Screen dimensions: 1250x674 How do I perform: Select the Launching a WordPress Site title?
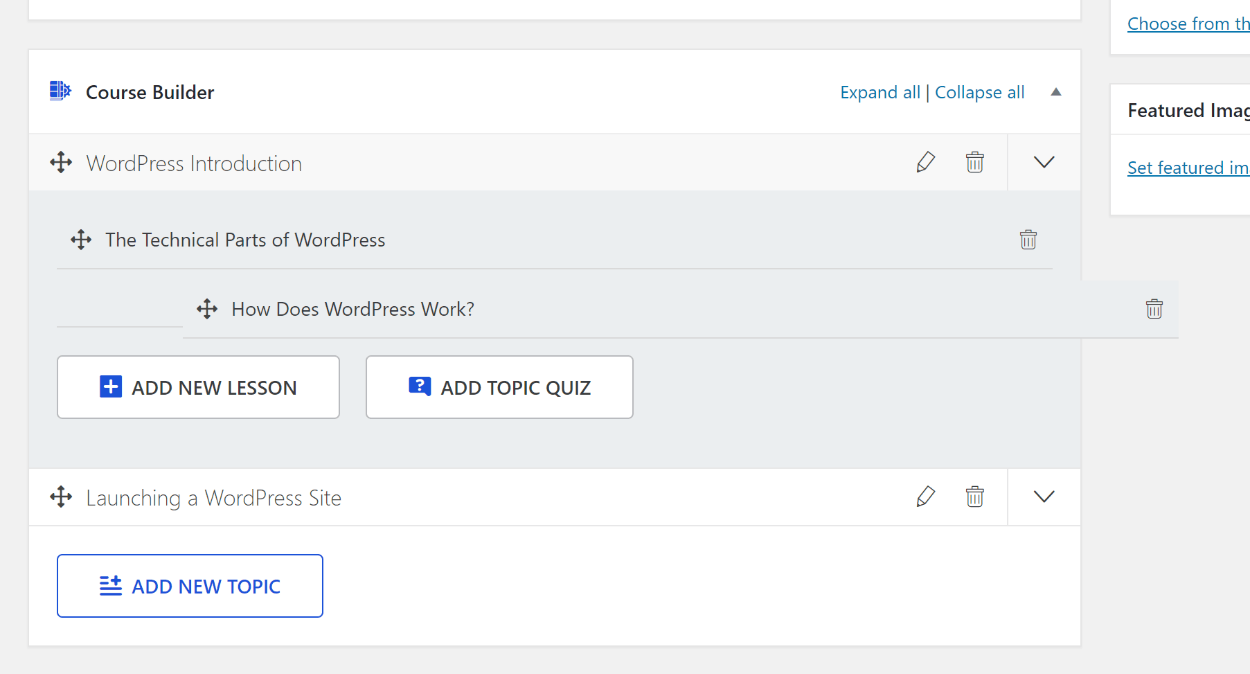(214, 498)
